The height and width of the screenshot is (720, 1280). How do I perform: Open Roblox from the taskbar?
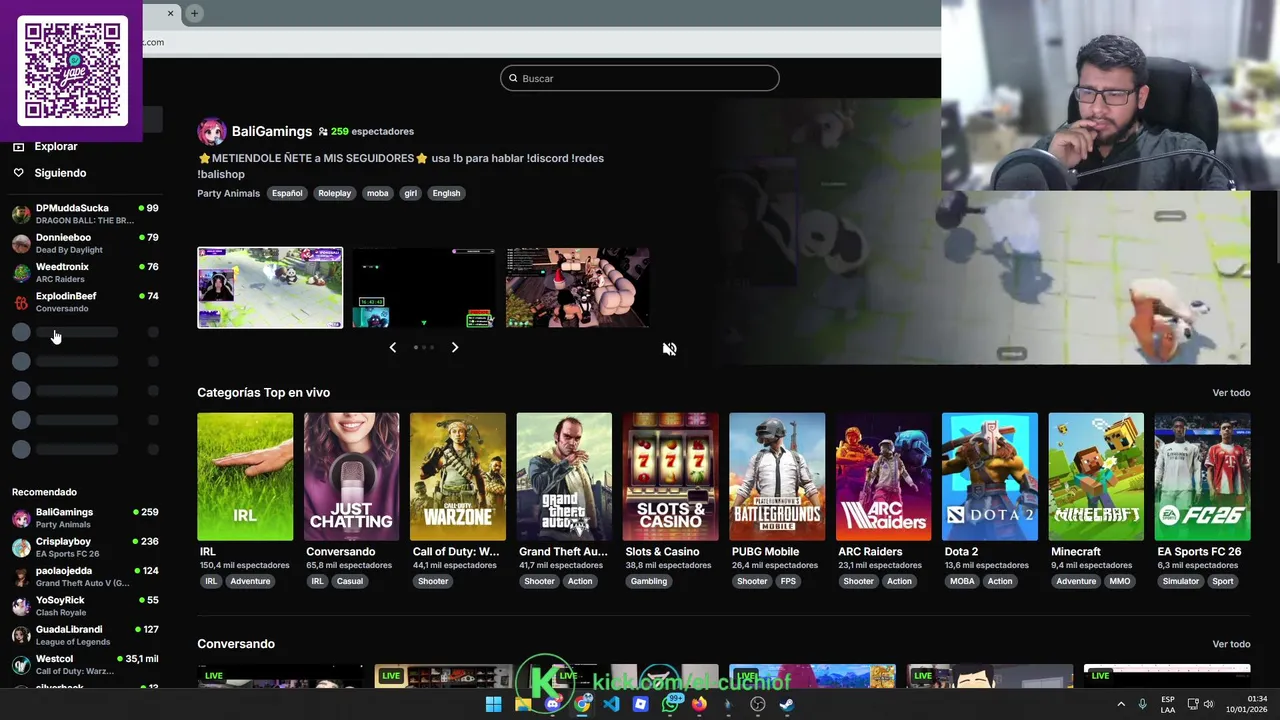tap(641, 704)
